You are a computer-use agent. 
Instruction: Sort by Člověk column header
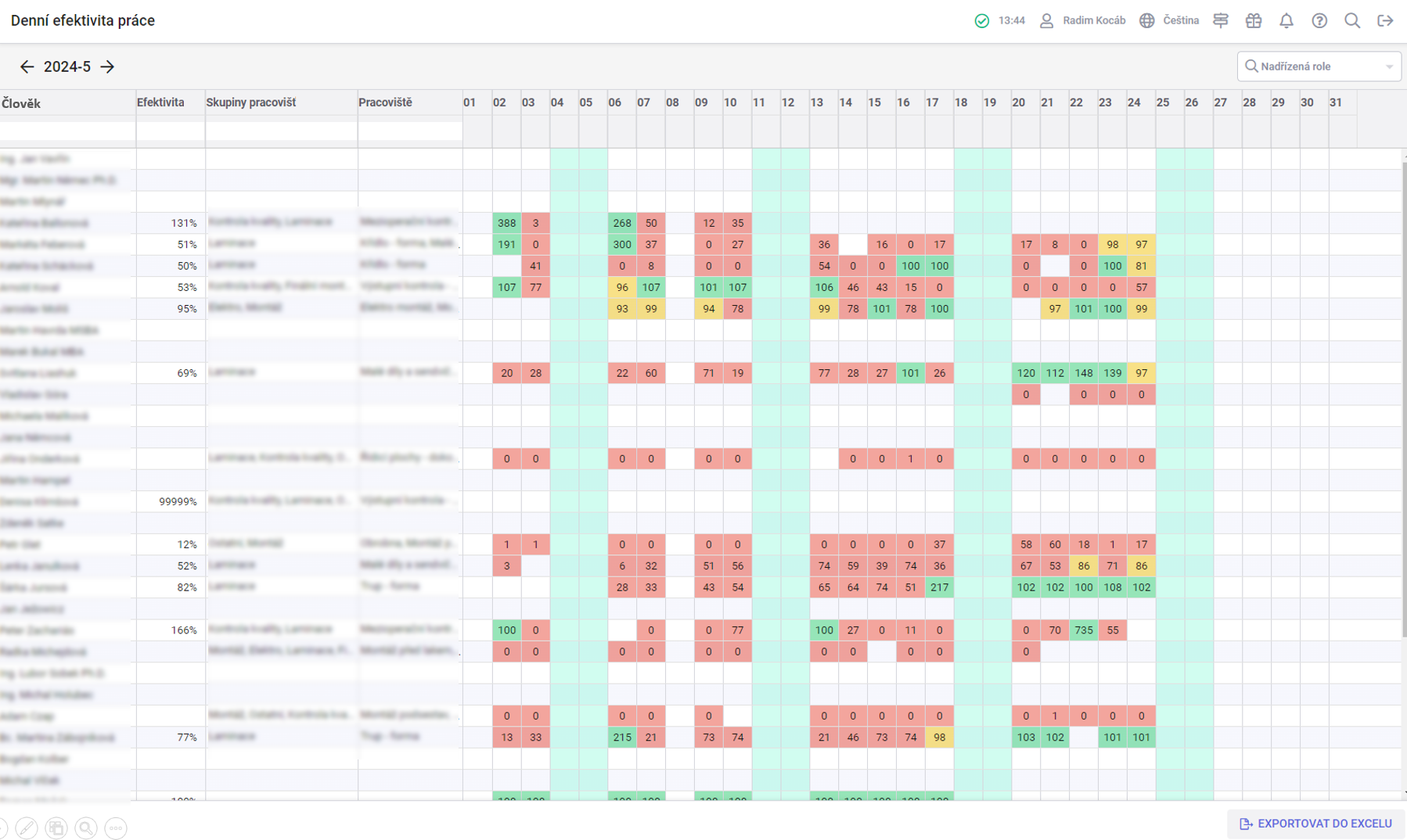(x=67, y=103)
